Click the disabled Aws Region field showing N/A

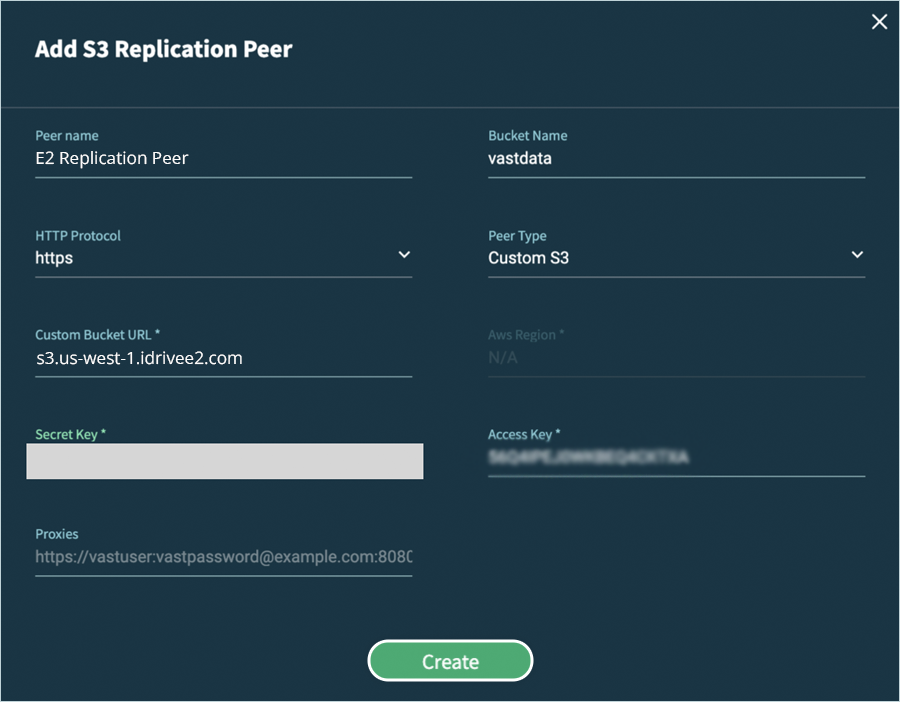click(676, 358)
